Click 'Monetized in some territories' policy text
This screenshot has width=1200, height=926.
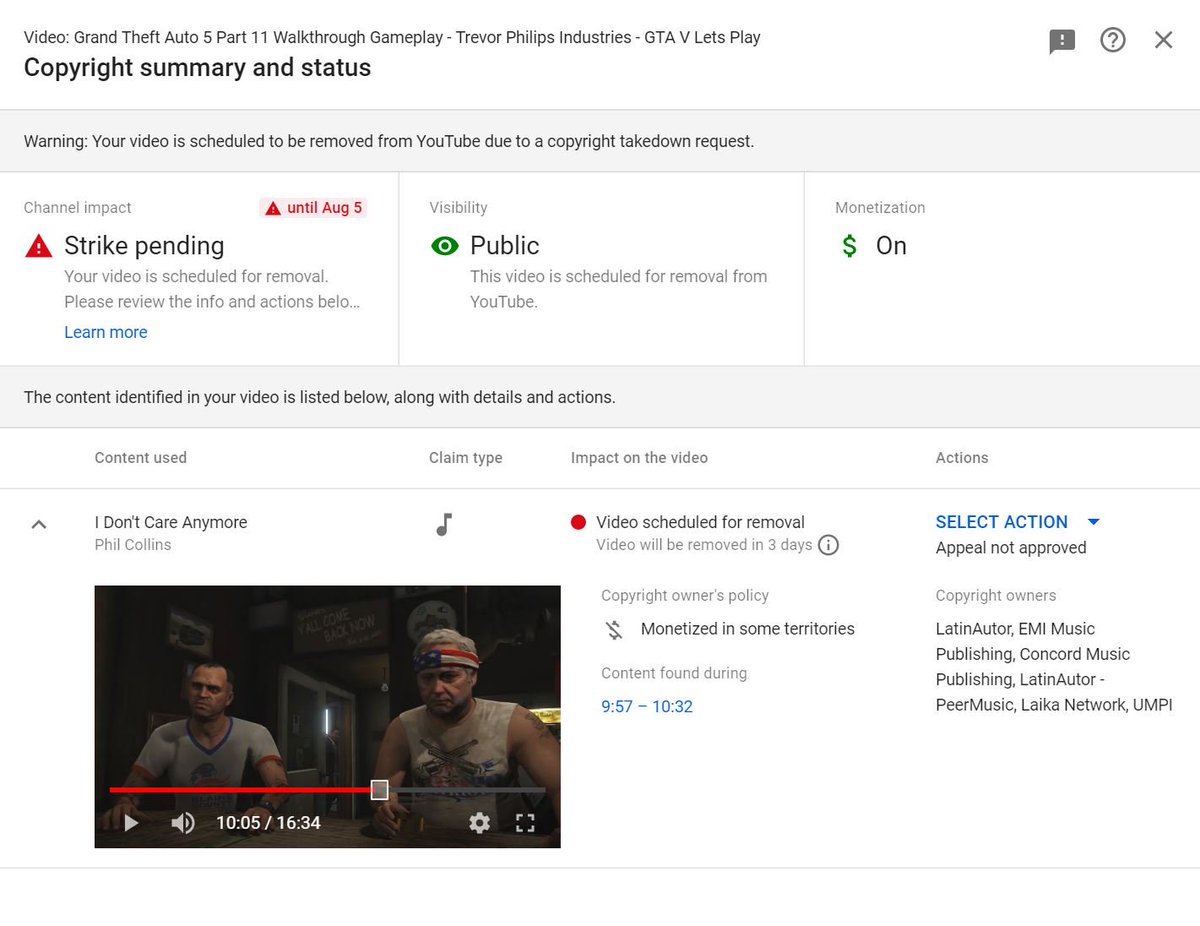(x=748, y=629)
